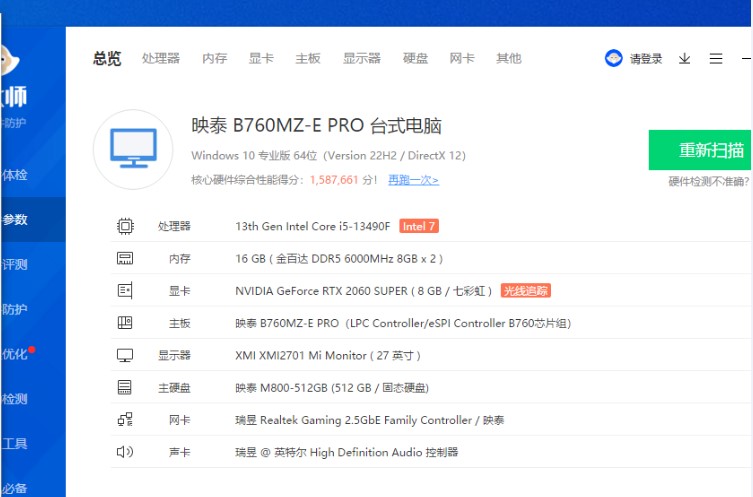Click the network card icon
The height and width of the screenshot is (497, 753).
(125, 420)
